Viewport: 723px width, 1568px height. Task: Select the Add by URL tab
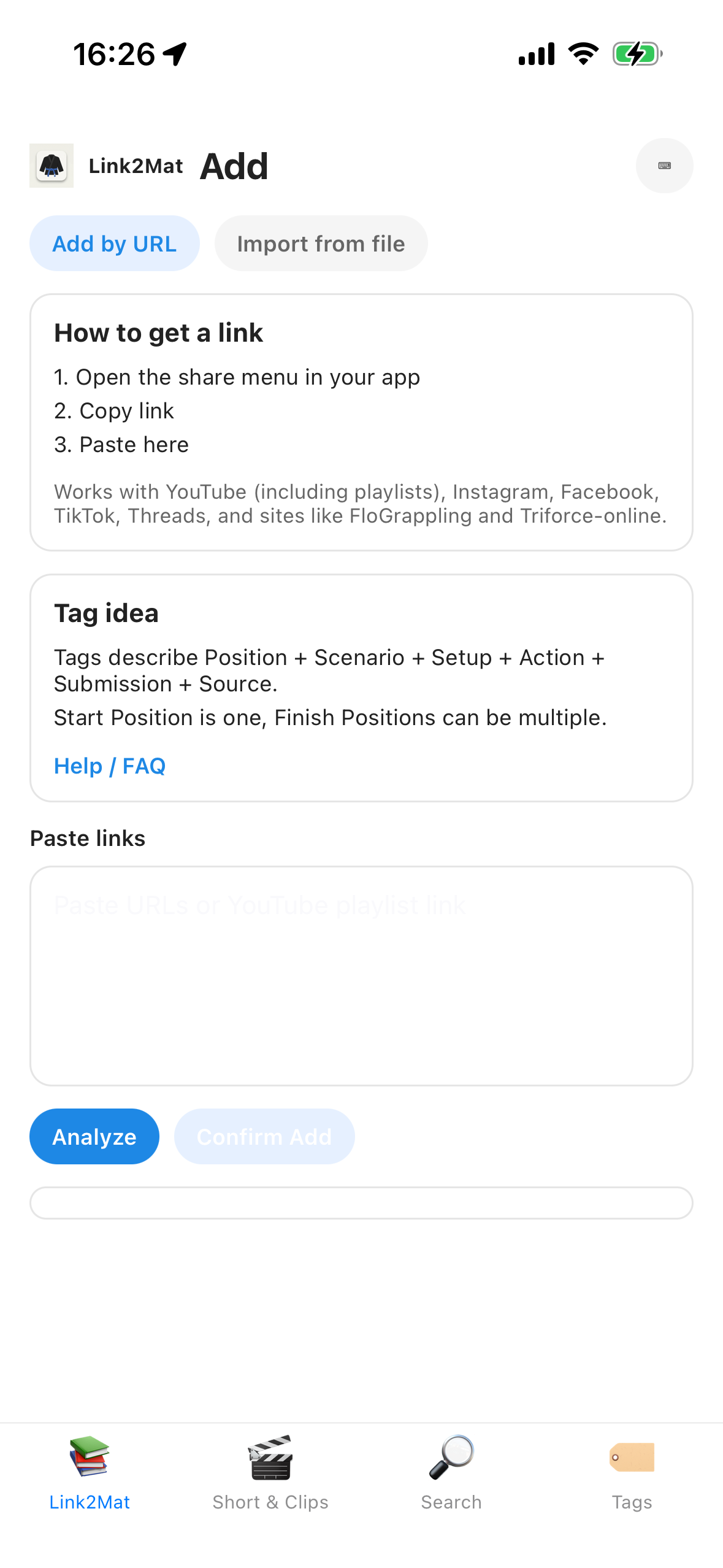(x=114, y=243)
